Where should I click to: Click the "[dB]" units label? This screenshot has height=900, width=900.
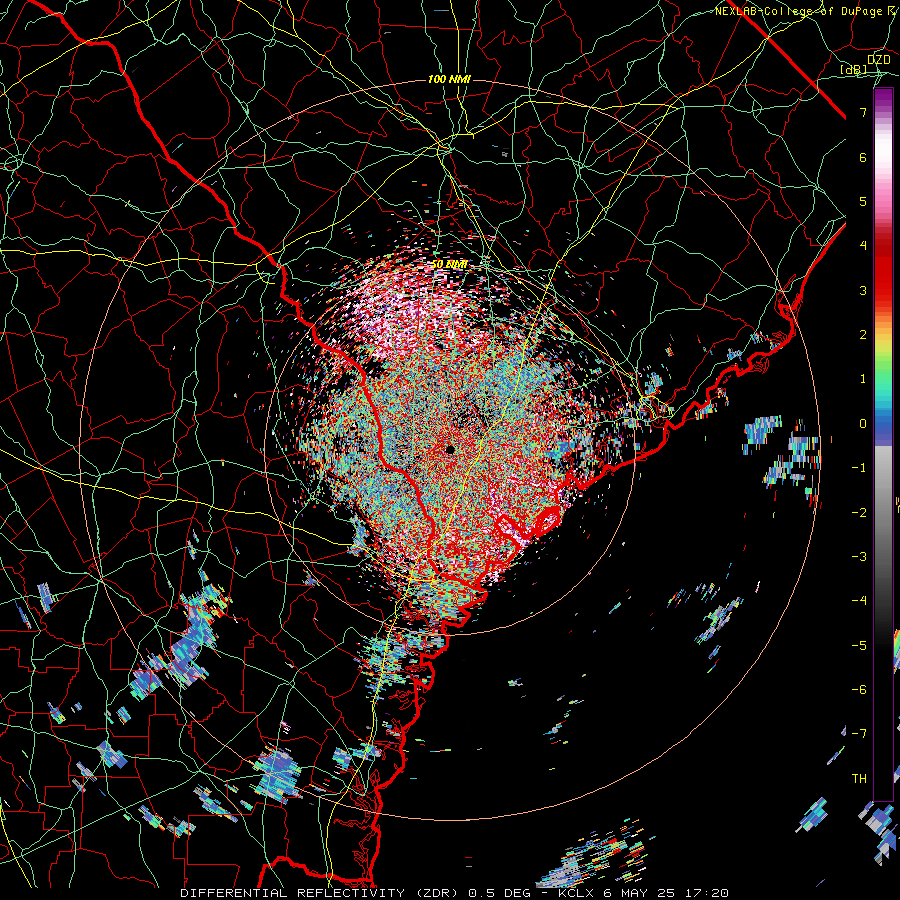click(x=854, y=70)
